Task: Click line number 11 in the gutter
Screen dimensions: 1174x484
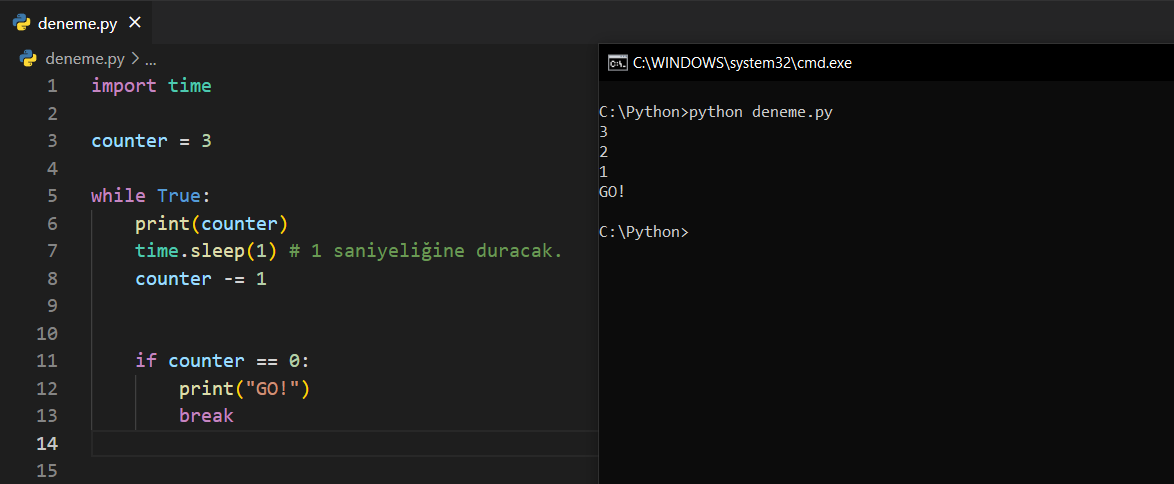Action: [47, 361]
